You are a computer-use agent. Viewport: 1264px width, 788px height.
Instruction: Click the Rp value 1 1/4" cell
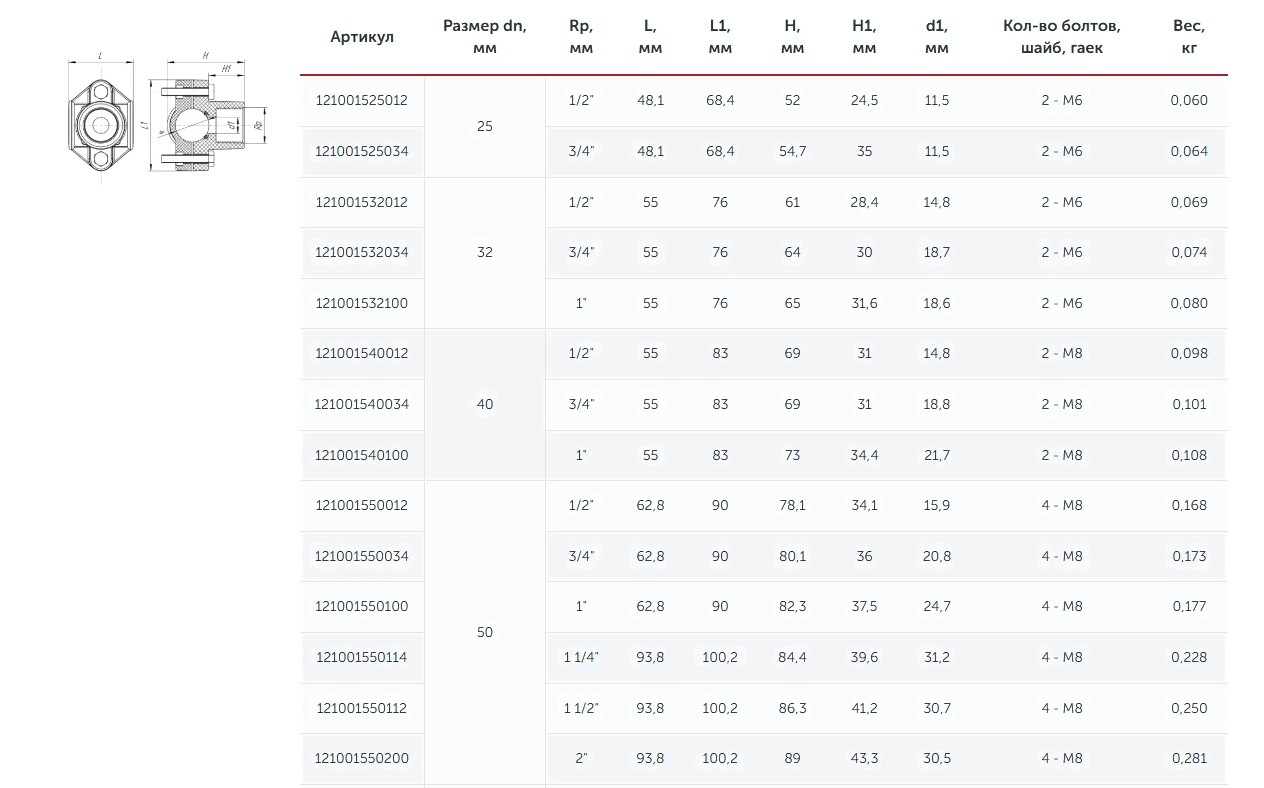(x=580, y=657)
